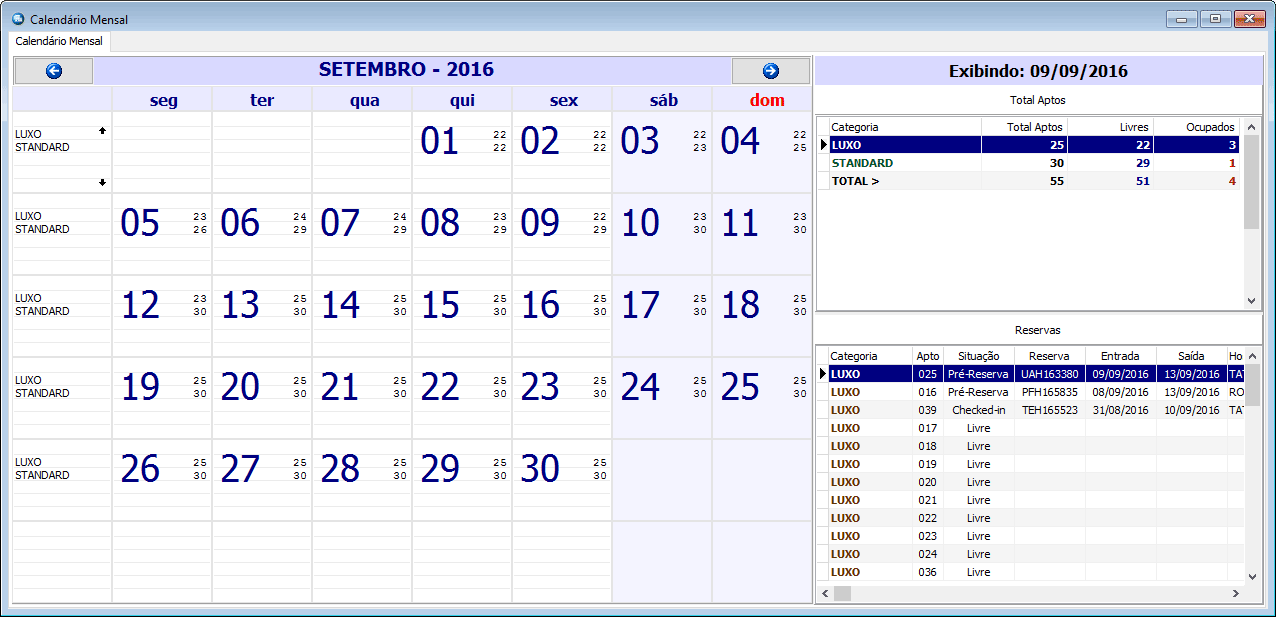Click the scroll-down arrow of Total Aptos table
The image size is (1276, 617).
tap(1251, 301)
